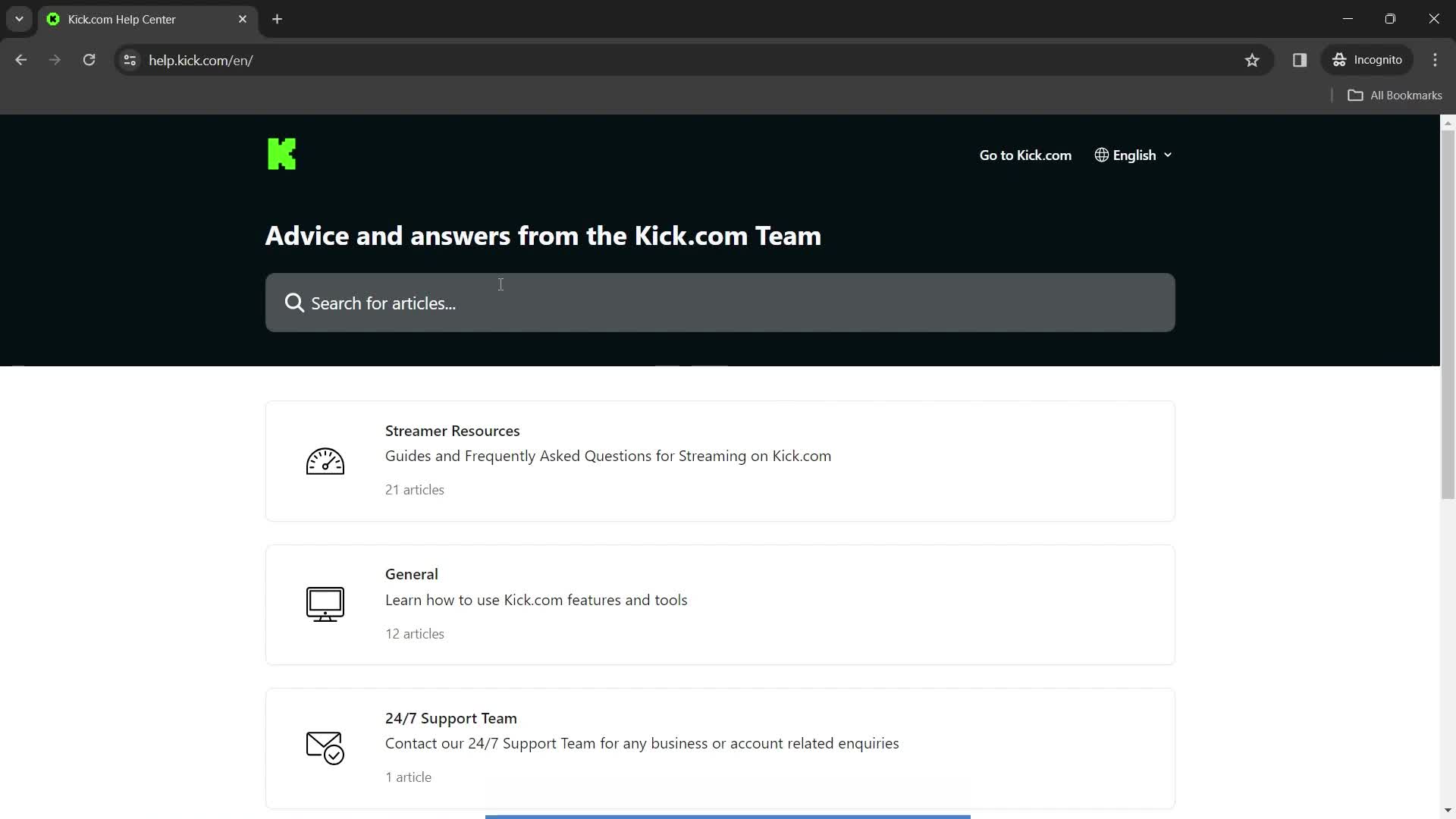The image size is (1456, 819).
Task: Click the Go to Kick.com button
Action: pyautogui.click(x=1025, y=154)
